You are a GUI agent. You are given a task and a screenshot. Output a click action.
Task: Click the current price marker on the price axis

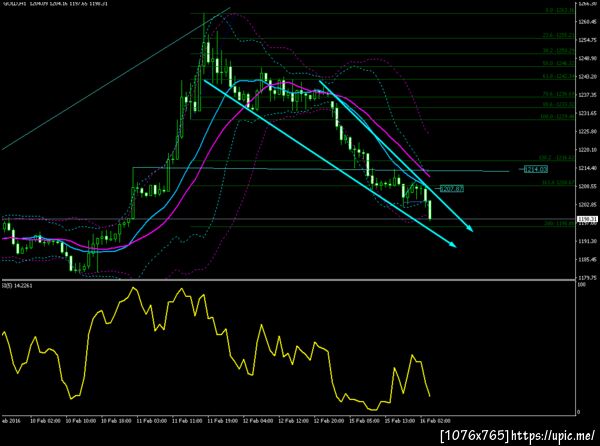click(587, 219)
